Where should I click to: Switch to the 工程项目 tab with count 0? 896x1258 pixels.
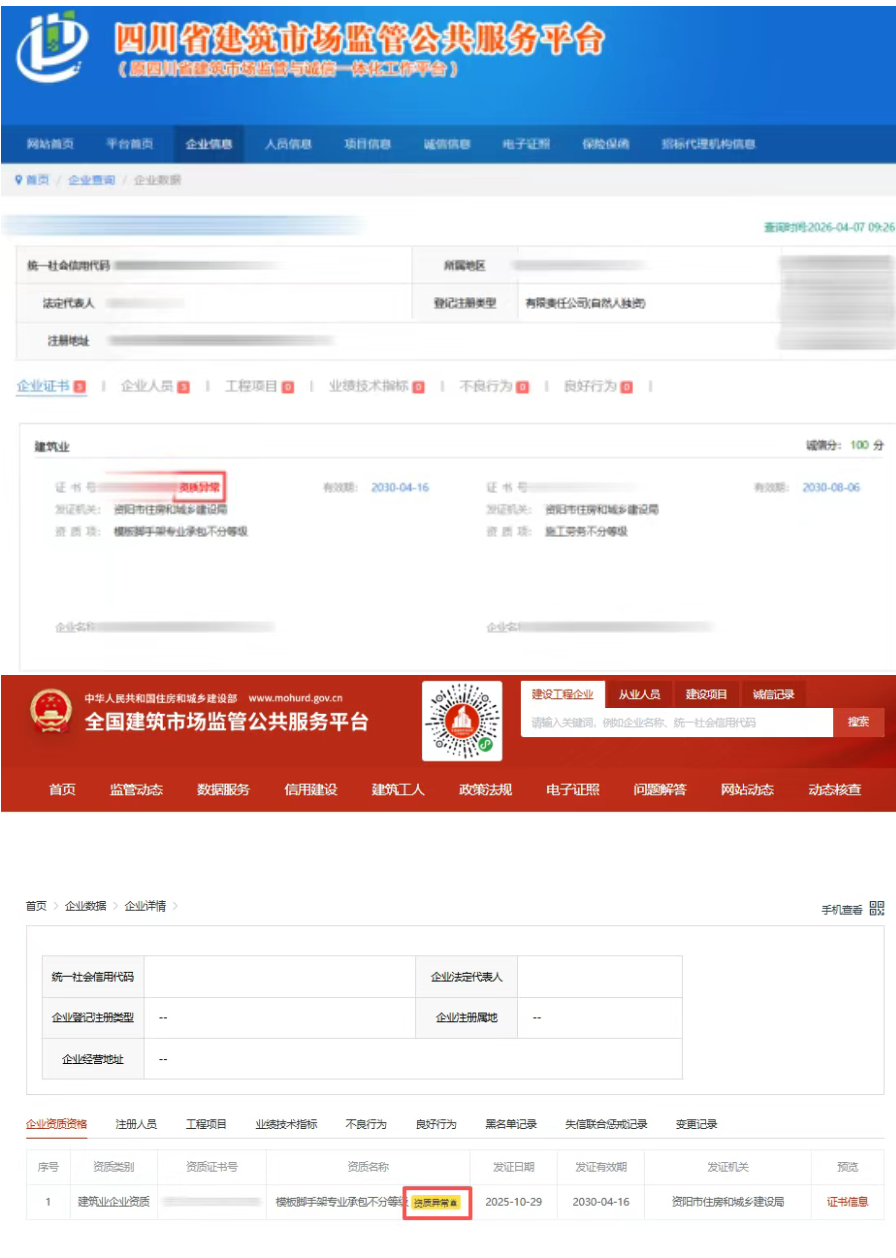coord(259,386)
